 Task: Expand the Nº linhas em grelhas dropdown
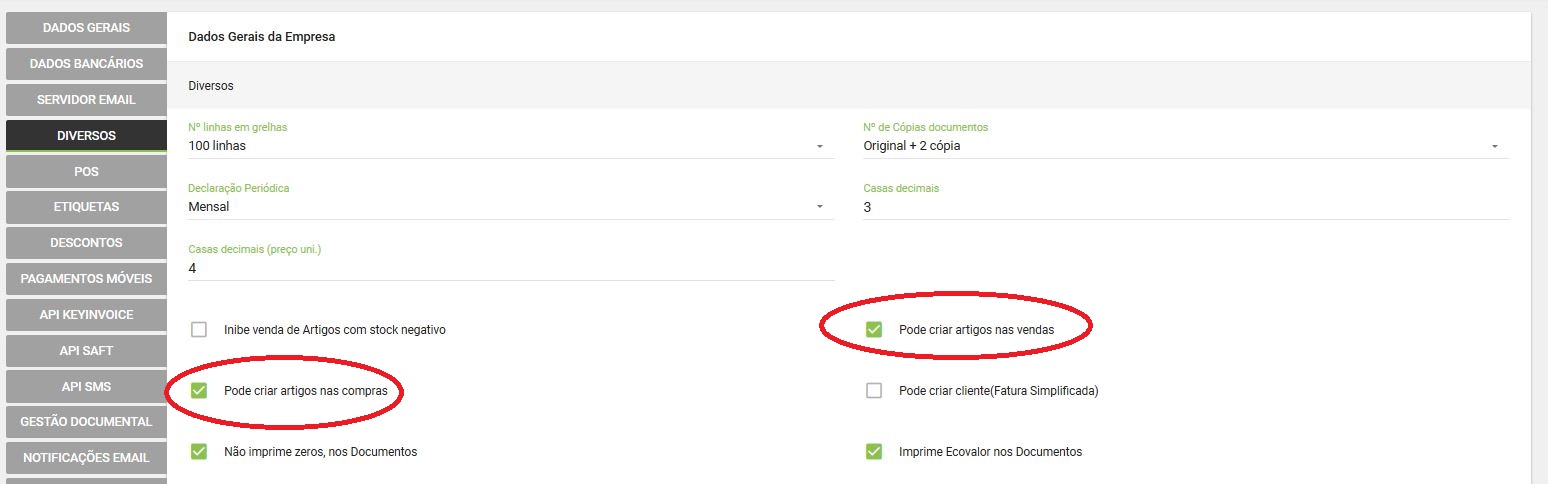coord(511,146)
